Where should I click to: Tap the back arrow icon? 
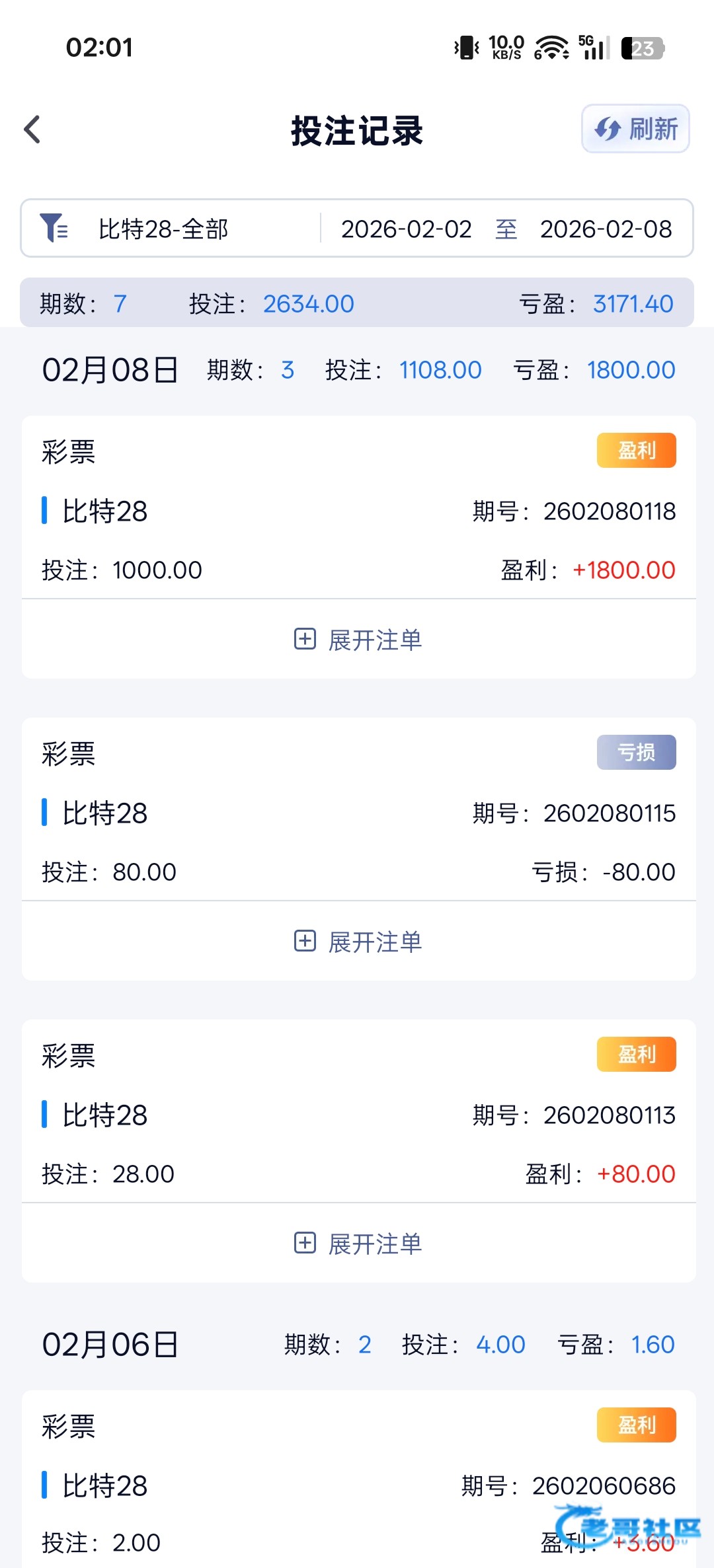click(x=32, y=129)
